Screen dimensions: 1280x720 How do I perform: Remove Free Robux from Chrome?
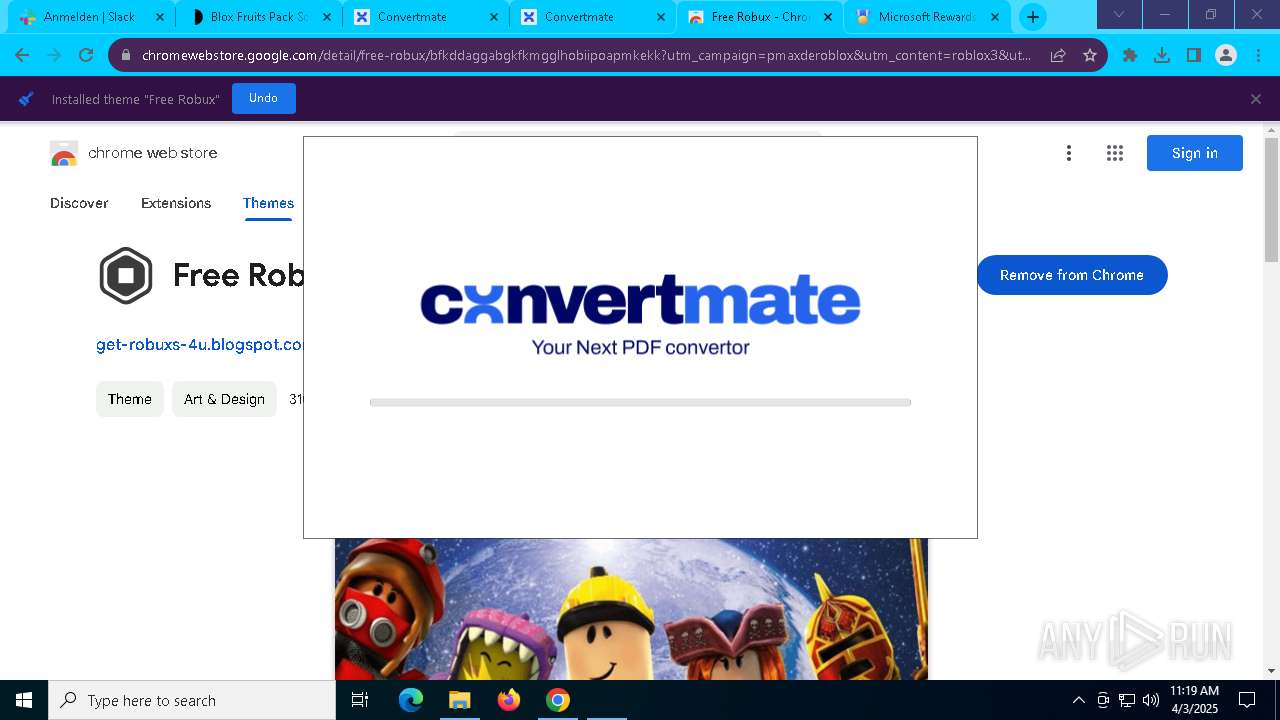click(1072, 275)
